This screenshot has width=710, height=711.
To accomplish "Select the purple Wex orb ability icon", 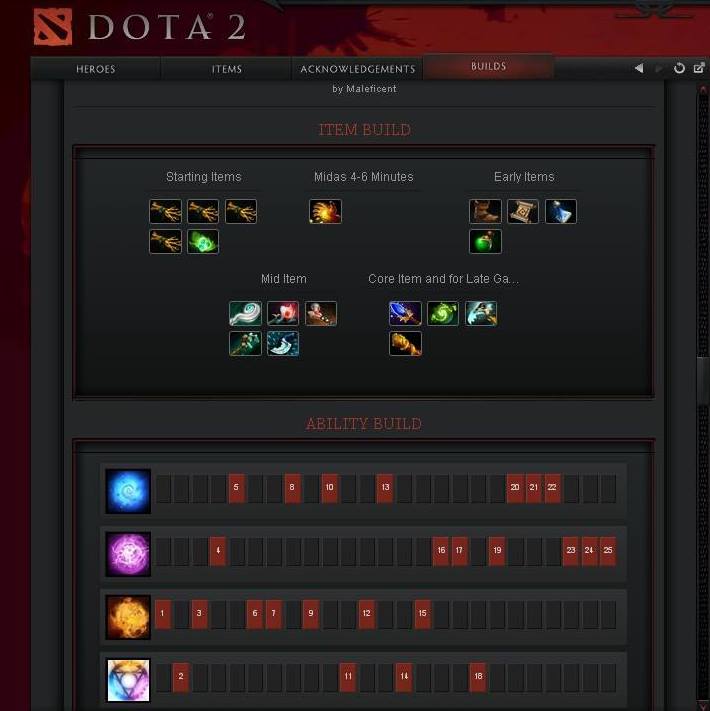I will tap(128, 554).
